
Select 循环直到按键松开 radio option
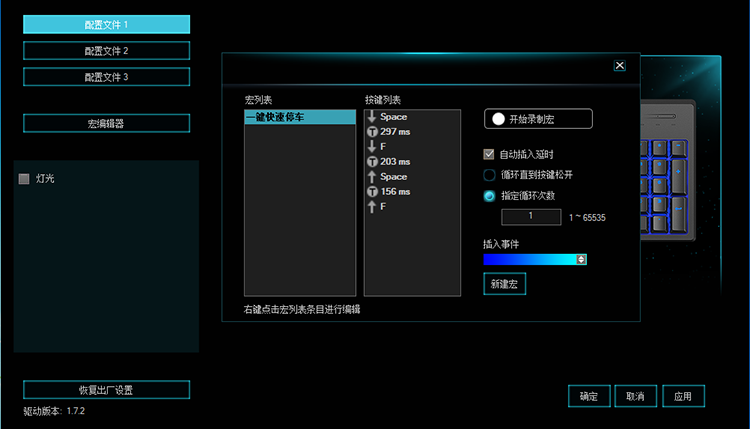489,175
